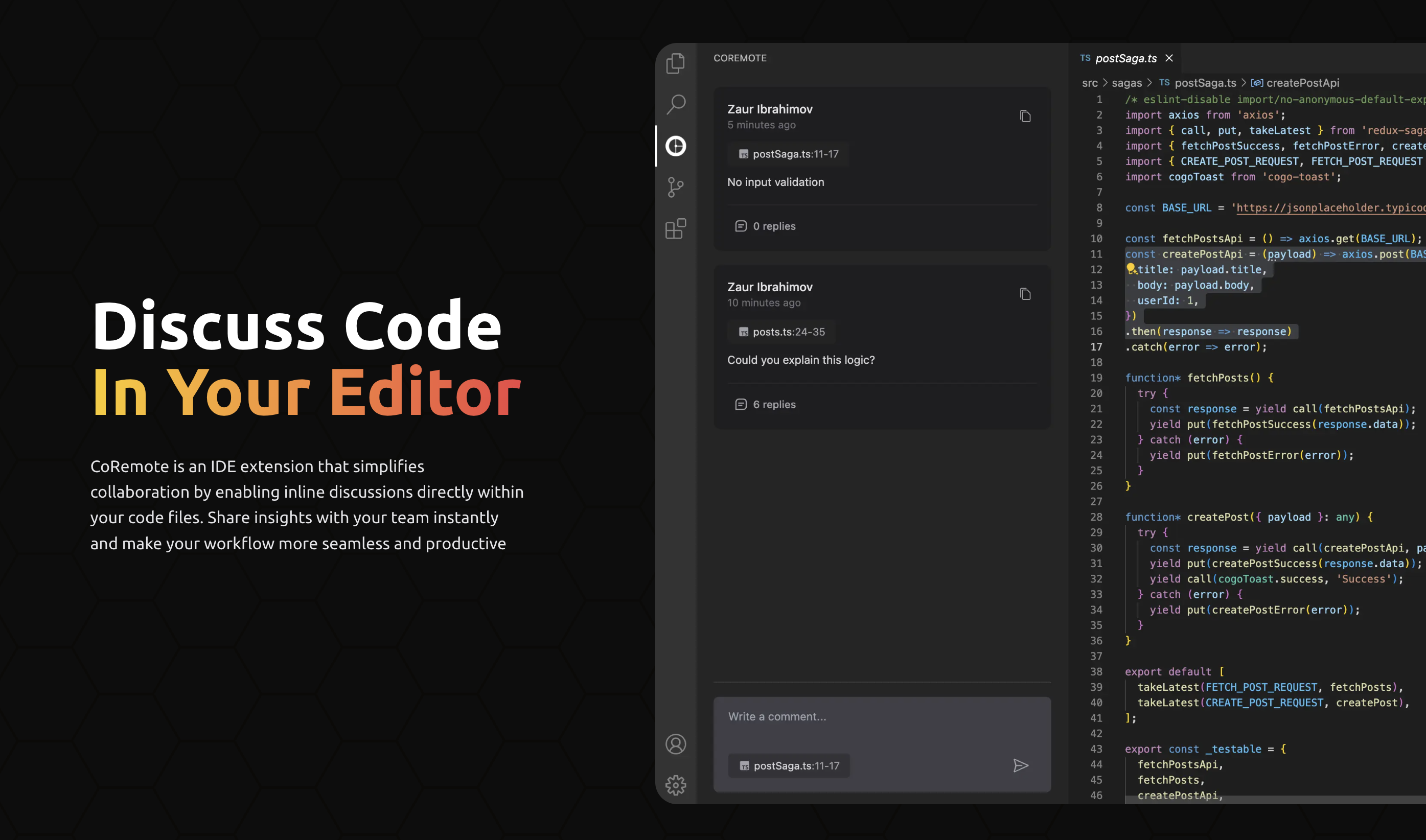Screen dimensions: 1426x840
Task: Switch to the postSaga.ts tab
Action: point(1126,58)
